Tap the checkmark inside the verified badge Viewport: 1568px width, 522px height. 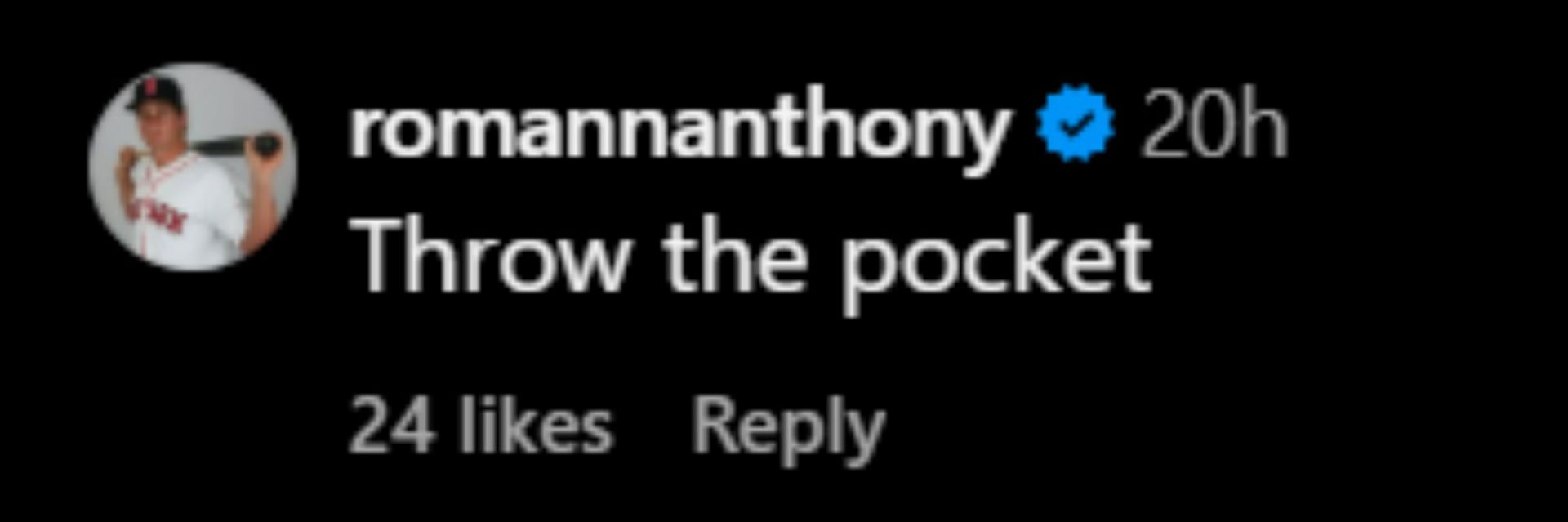click(1075, 126)
